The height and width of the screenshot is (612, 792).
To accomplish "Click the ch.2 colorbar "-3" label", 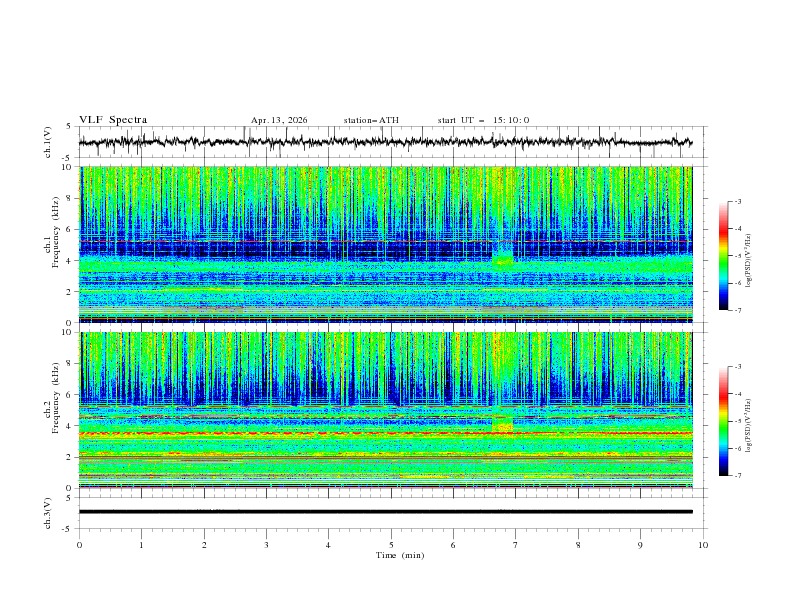I will pos(737,367).
